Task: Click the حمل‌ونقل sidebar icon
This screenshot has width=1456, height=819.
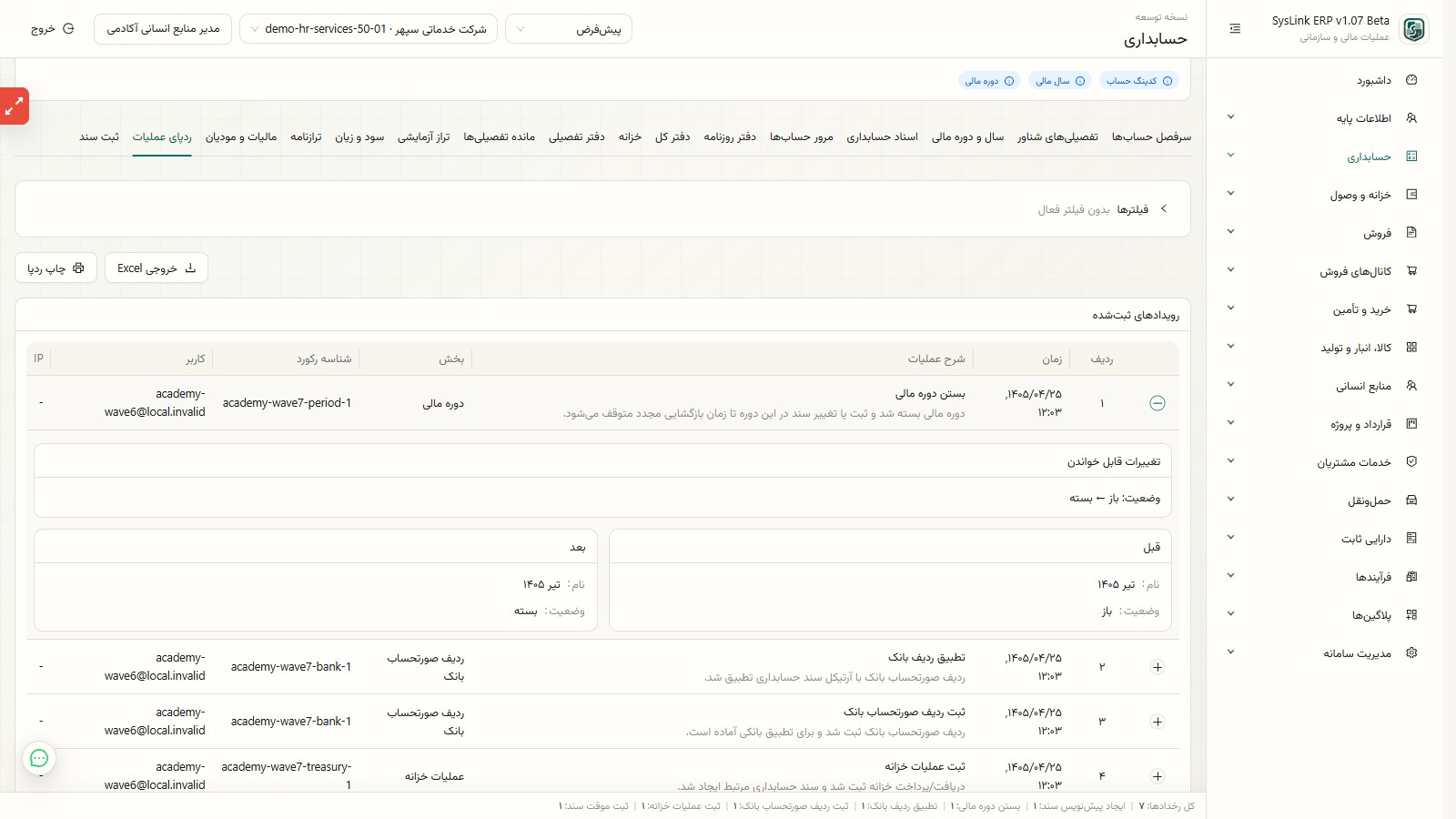Action: 1411,500
